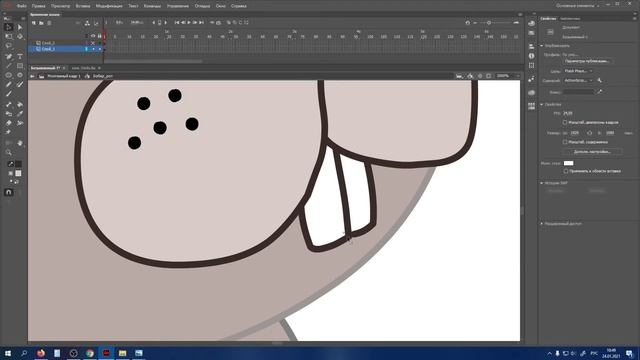Select the Eraser tool
640x360 pixels.
[9, 123]
